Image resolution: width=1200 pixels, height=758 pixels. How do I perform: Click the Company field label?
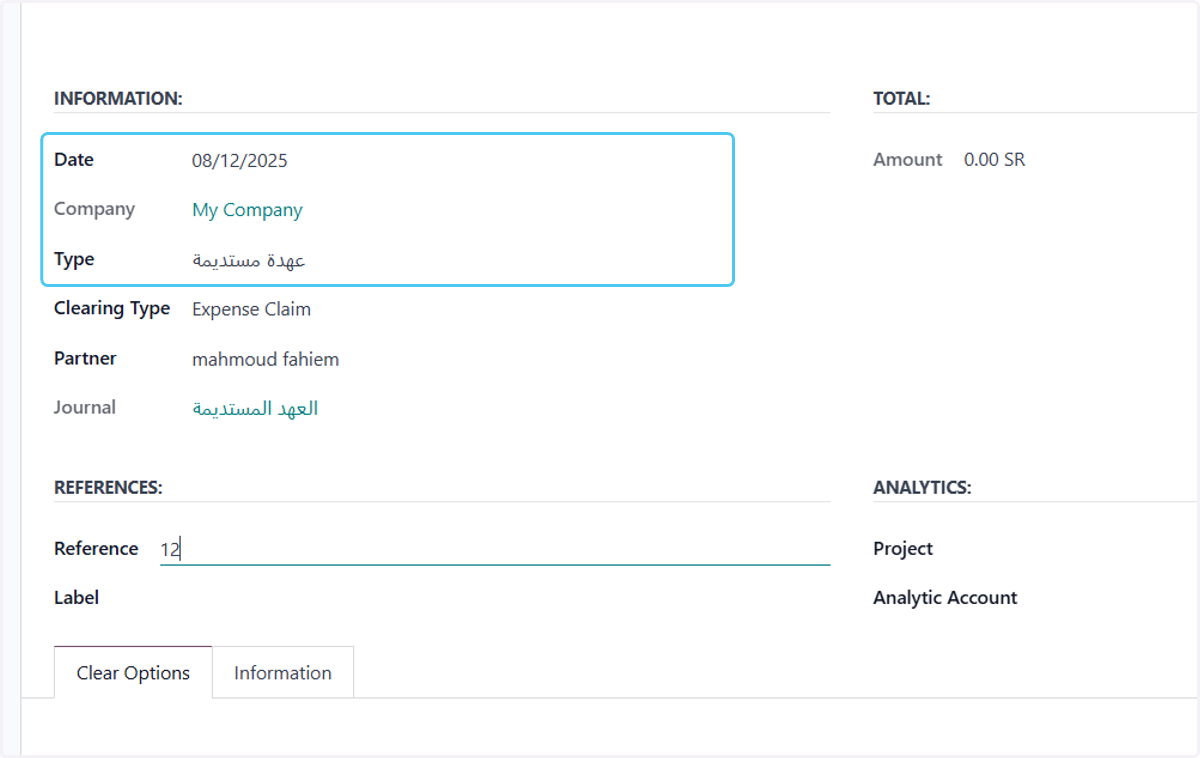point(94,209)
